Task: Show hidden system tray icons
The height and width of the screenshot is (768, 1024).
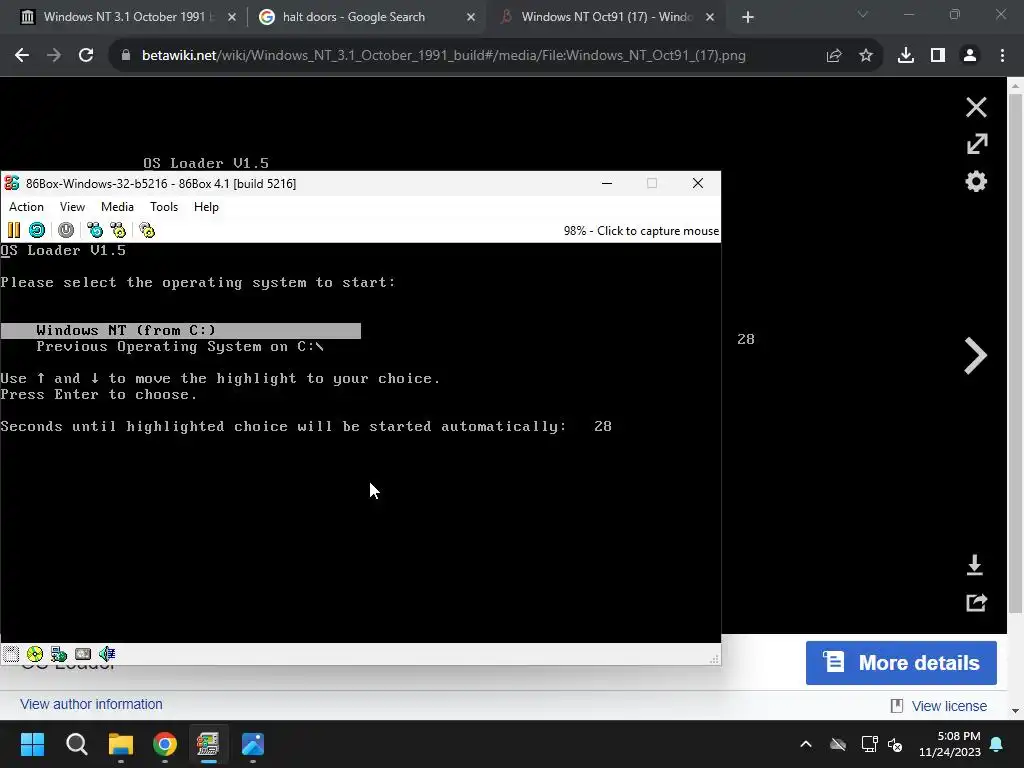Action: click(x=806, y=744)
